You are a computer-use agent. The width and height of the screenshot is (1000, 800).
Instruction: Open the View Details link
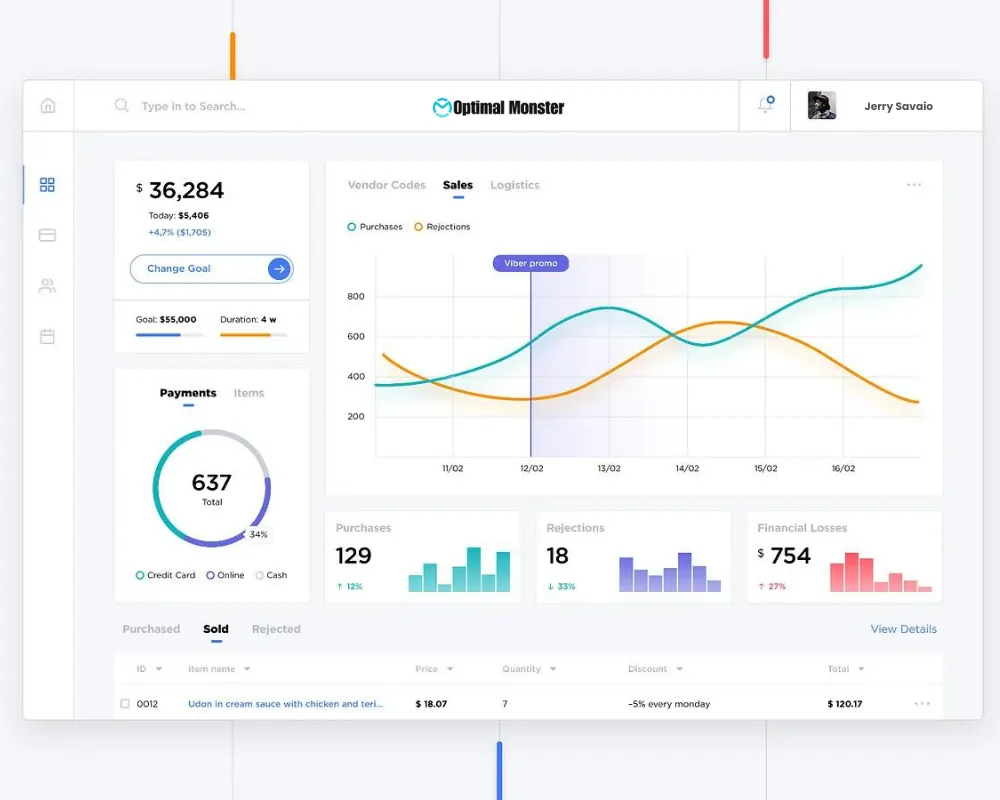tap(903, 629)
